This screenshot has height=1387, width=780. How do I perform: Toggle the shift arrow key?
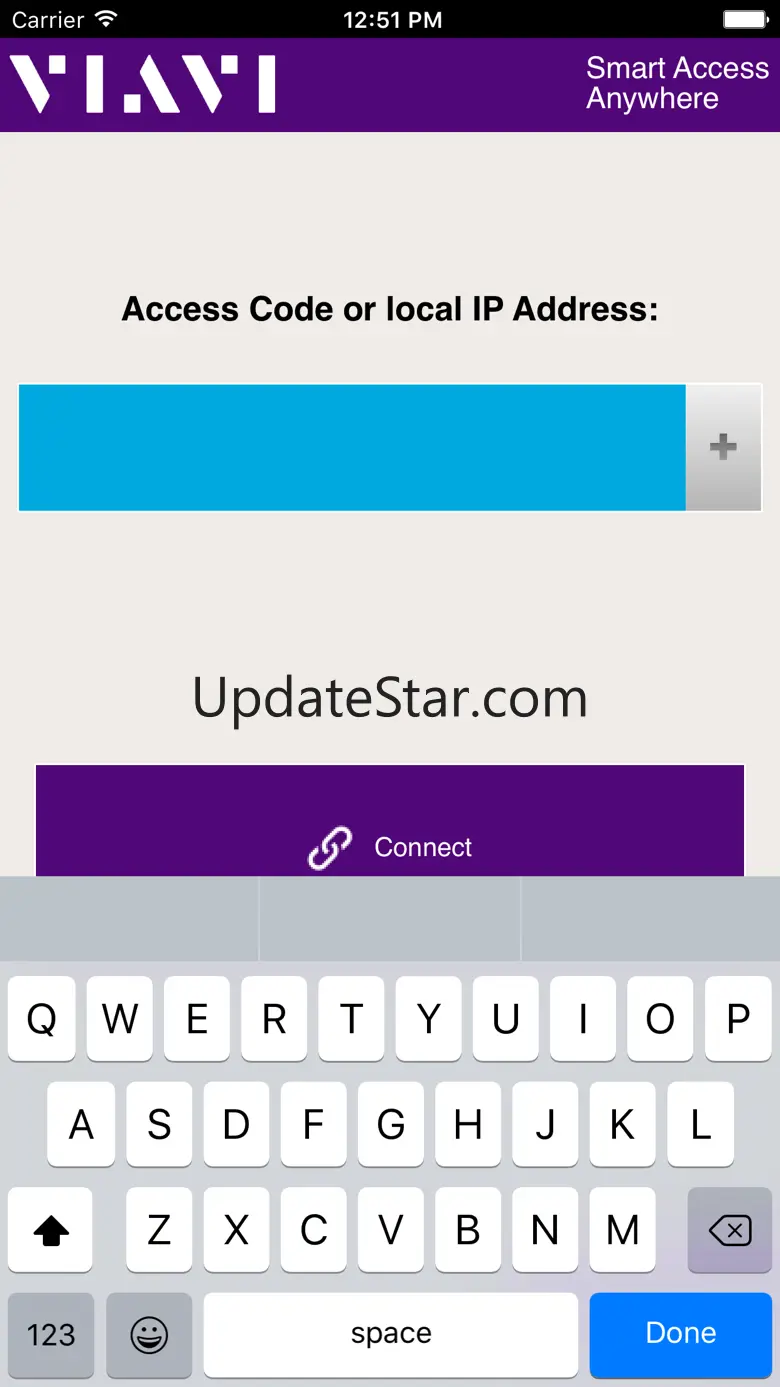click(x=51, y=1230)
